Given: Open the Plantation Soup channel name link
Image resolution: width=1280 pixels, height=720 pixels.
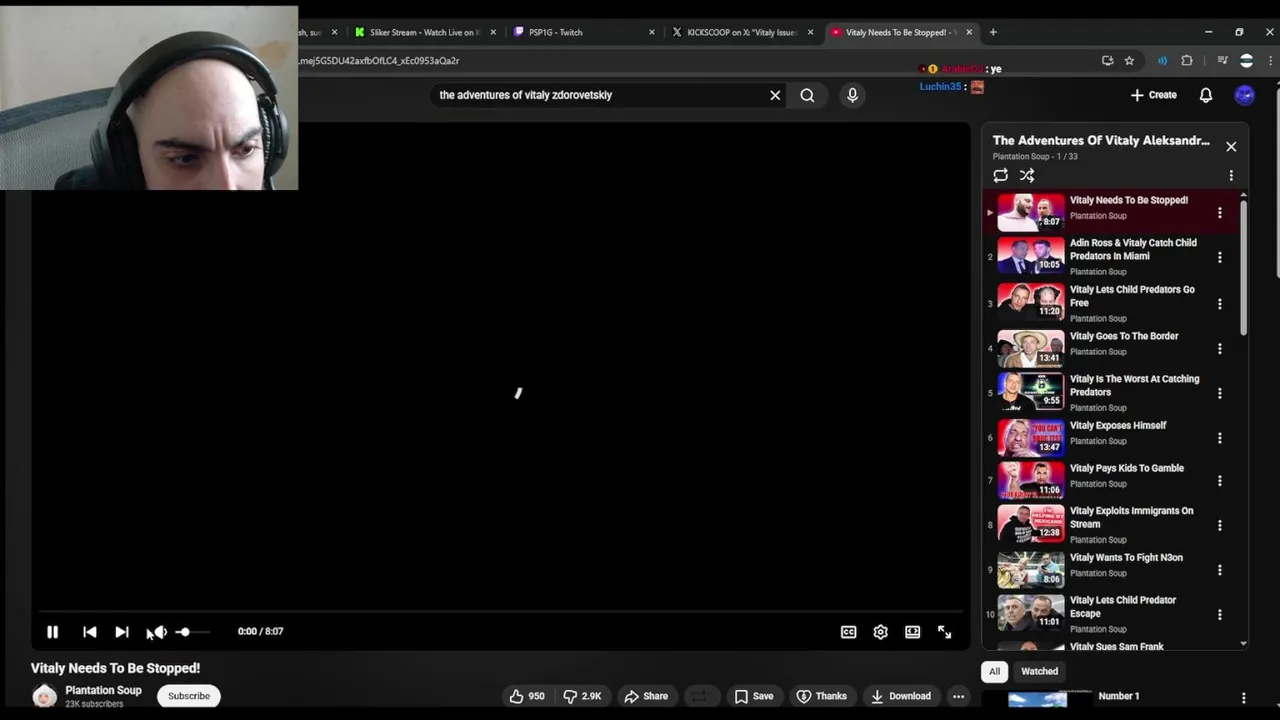Looking at the screenshot, I should (x=103, y=691).
